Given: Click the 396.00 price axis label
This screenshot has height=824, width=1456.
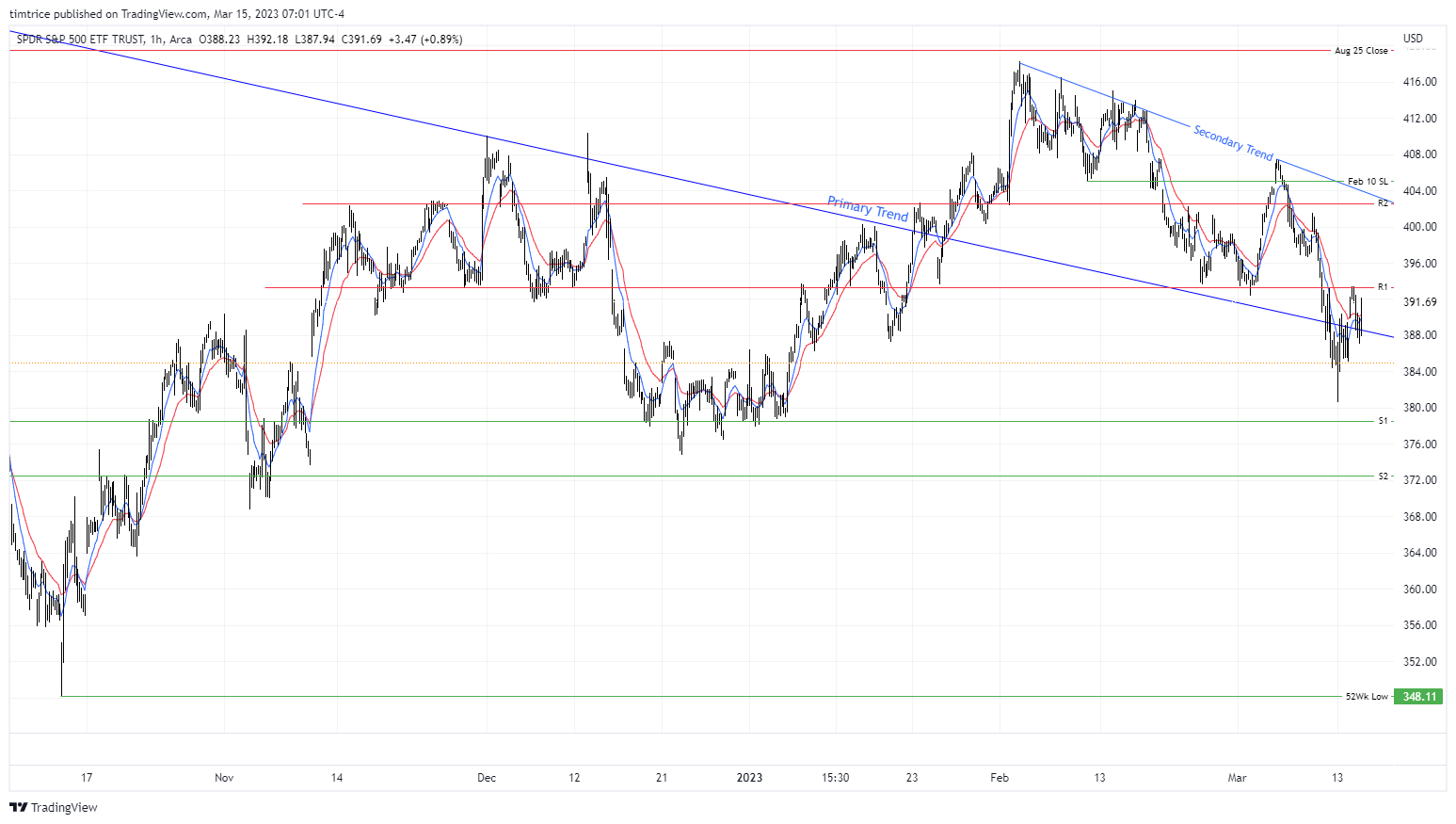Looking at the screenshot, I should [1419, 264].
